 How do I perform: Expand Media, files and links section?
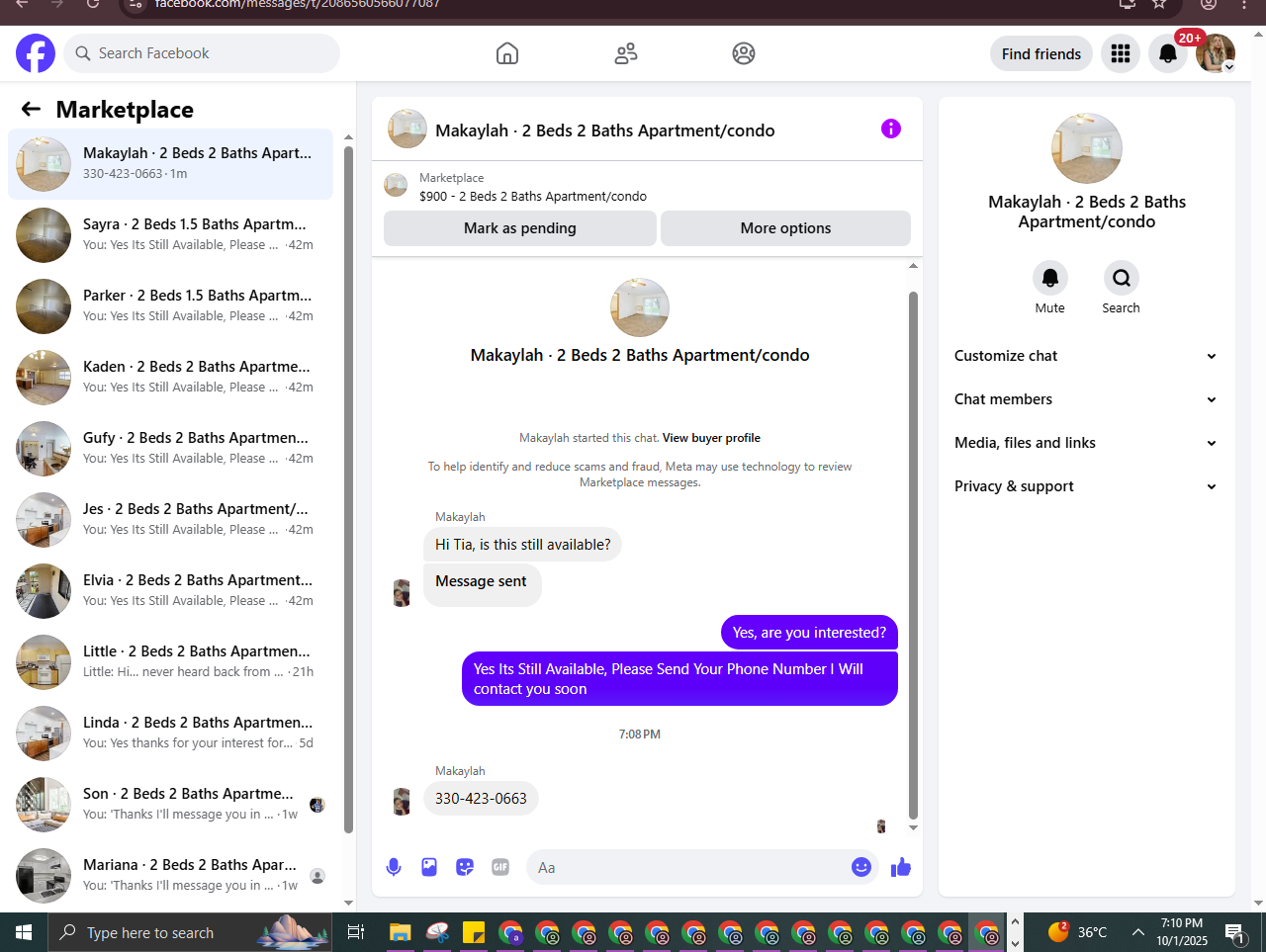(x=1086, y=443)
